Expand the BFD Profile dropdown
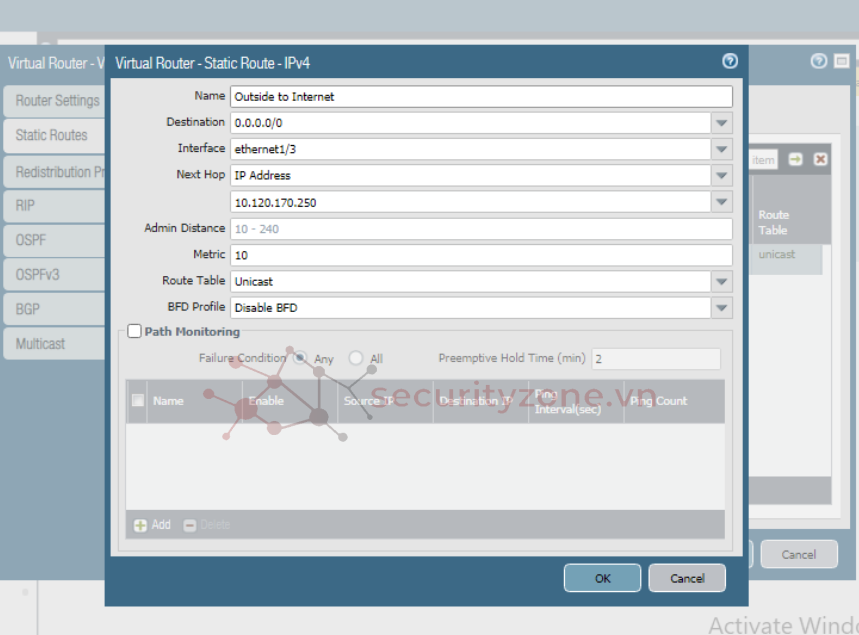 [721, 308]
